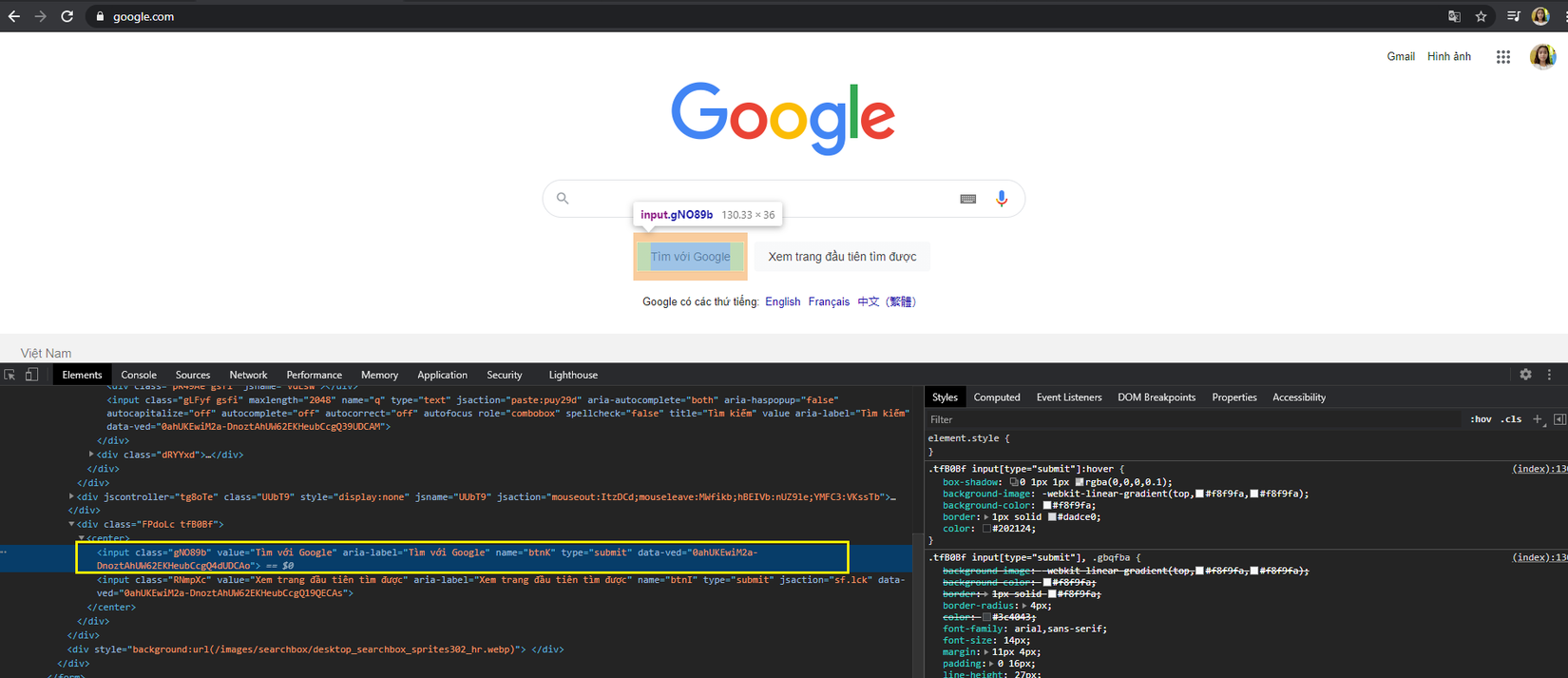Open the #dadce0 border color swatch
1568x678 pixels.
(x=1052, y=517)
